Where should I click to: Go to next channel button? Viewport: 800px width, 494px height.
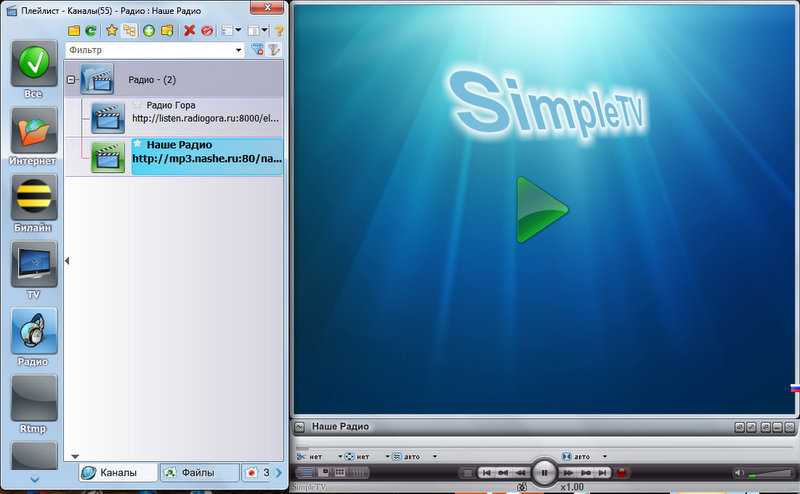[603, 473]
